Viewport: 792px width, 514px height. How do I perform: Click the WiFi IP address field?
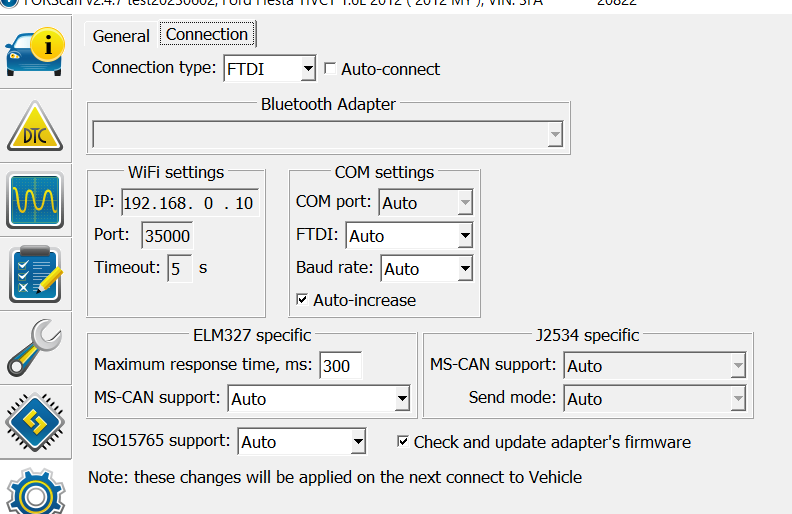(190, 203)
